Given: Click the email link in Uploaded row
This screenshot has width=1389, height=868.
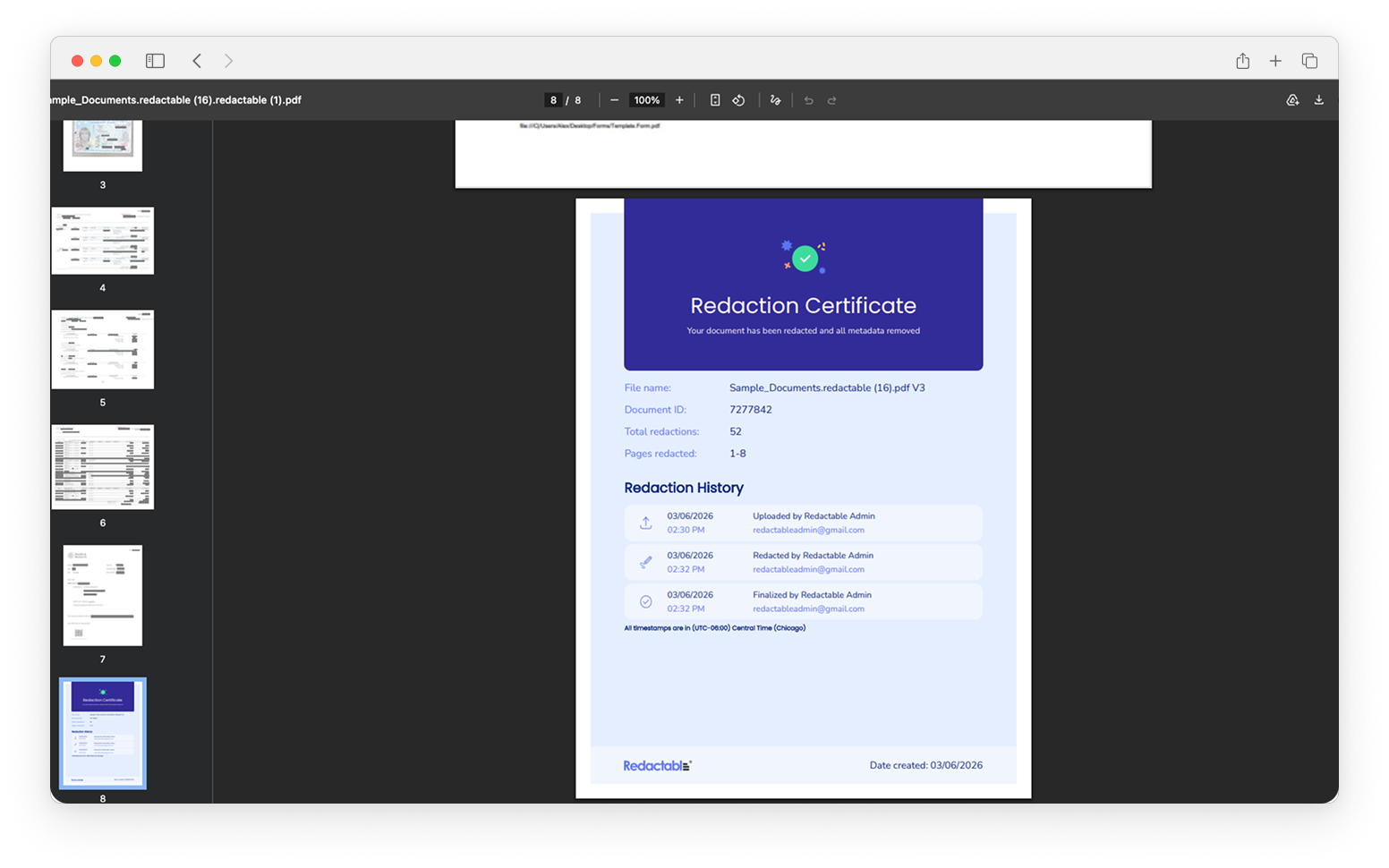Looking at the screenshot, I should 808,530.
